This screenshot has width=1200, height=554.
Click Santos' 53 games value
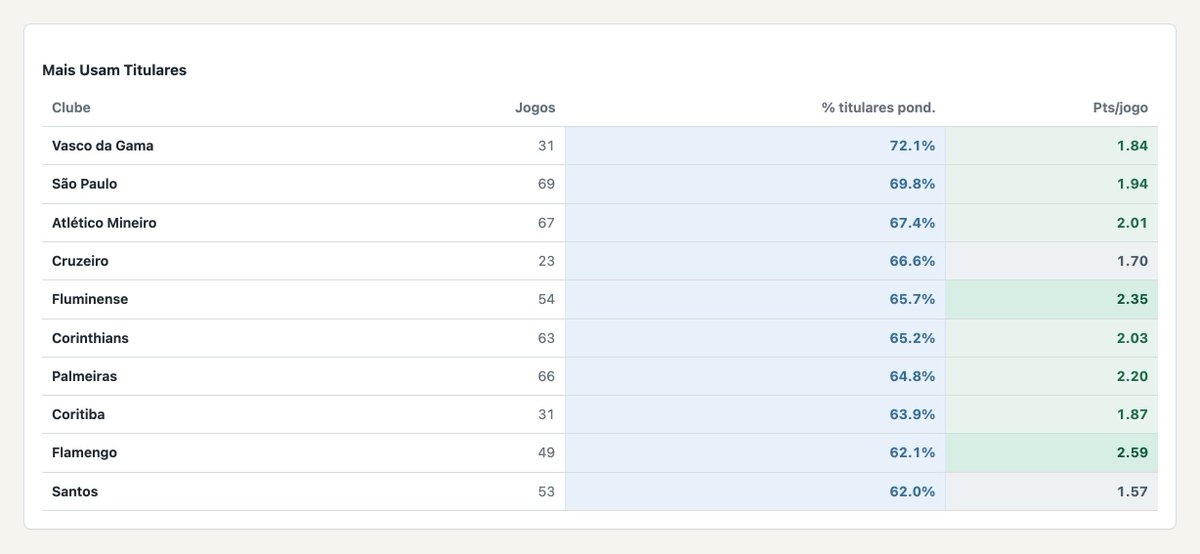tap(546, 491)
